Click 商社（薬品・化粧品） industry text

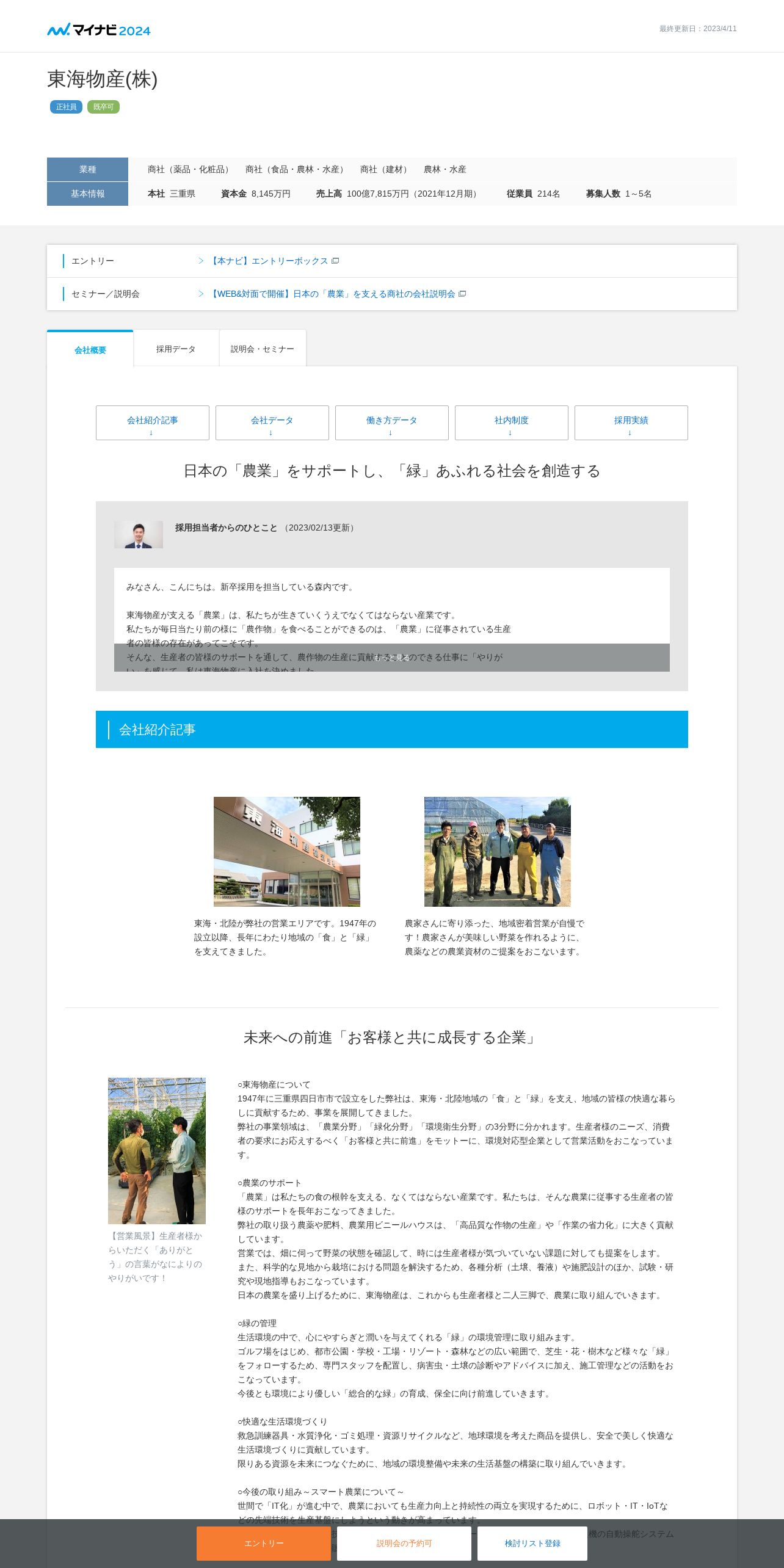click(x=191, y=169)
